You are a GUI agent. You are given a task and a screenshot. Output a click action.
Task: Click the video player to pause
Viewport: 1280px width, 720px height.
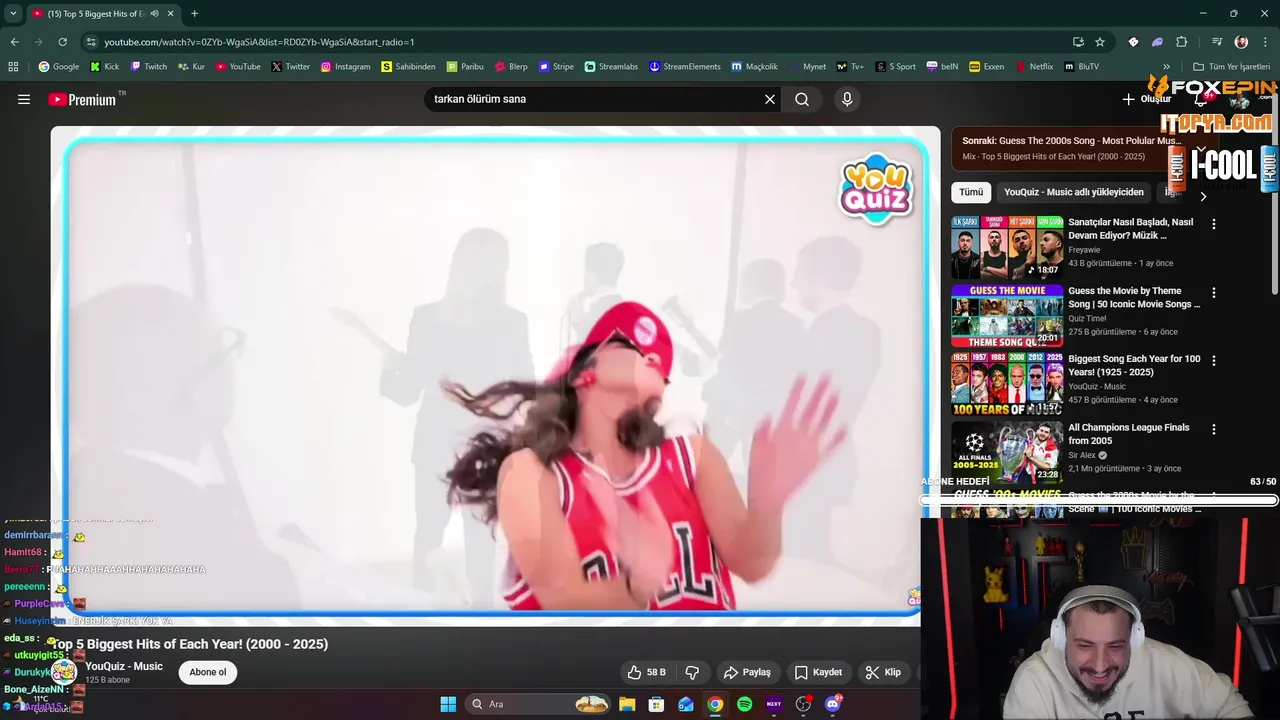[495, 375]
